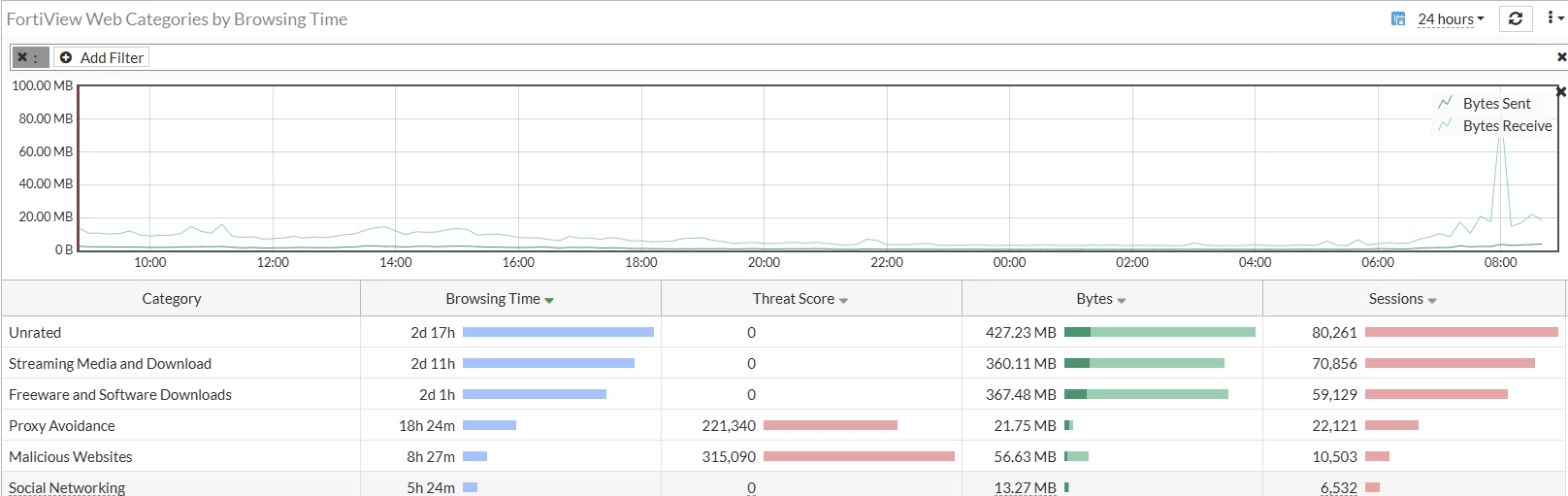Click the 367.48 MB bytes value

tap(1021, 394)
